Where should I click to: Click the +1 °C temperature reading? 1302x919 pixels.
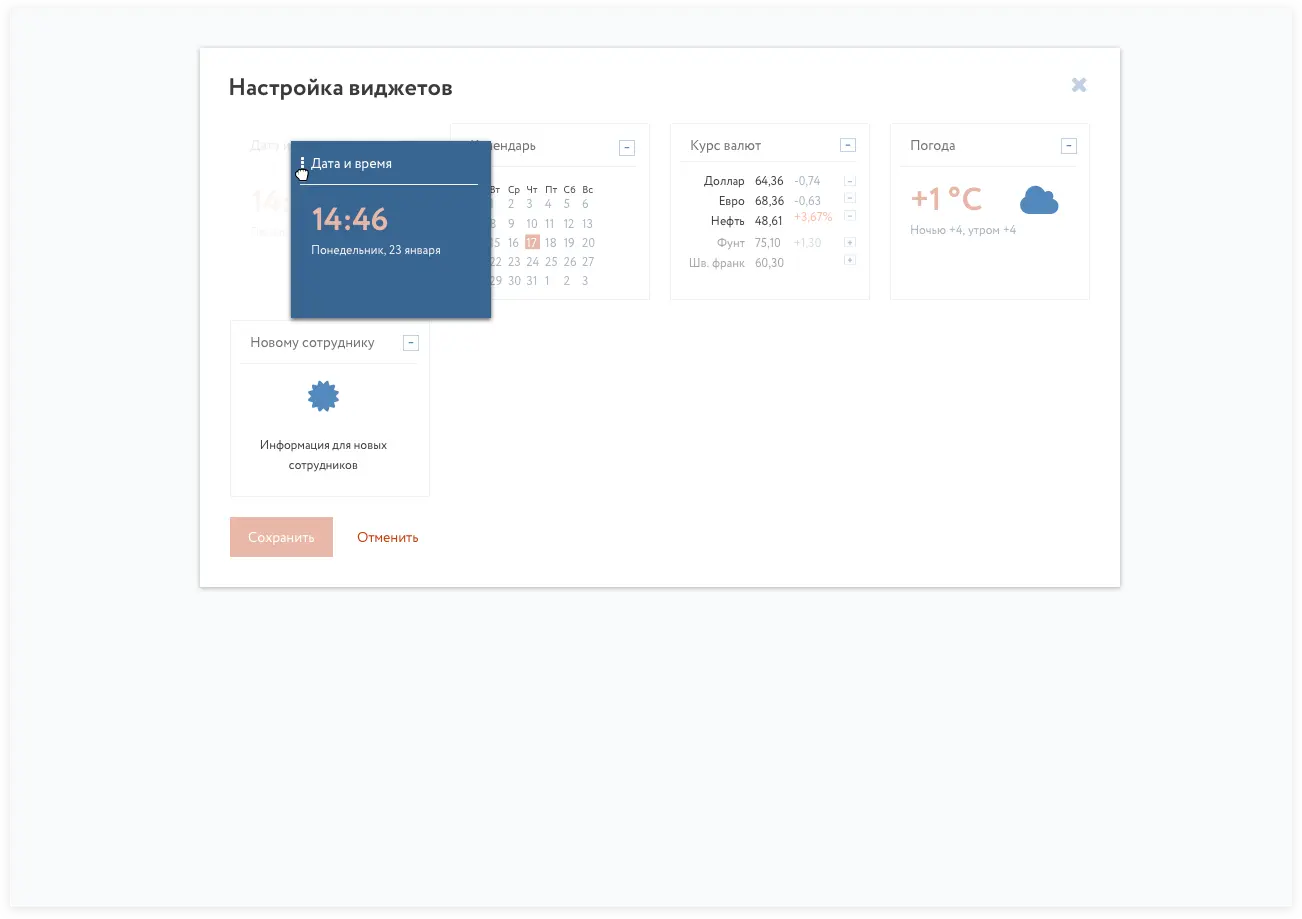(x=946, y=199)
